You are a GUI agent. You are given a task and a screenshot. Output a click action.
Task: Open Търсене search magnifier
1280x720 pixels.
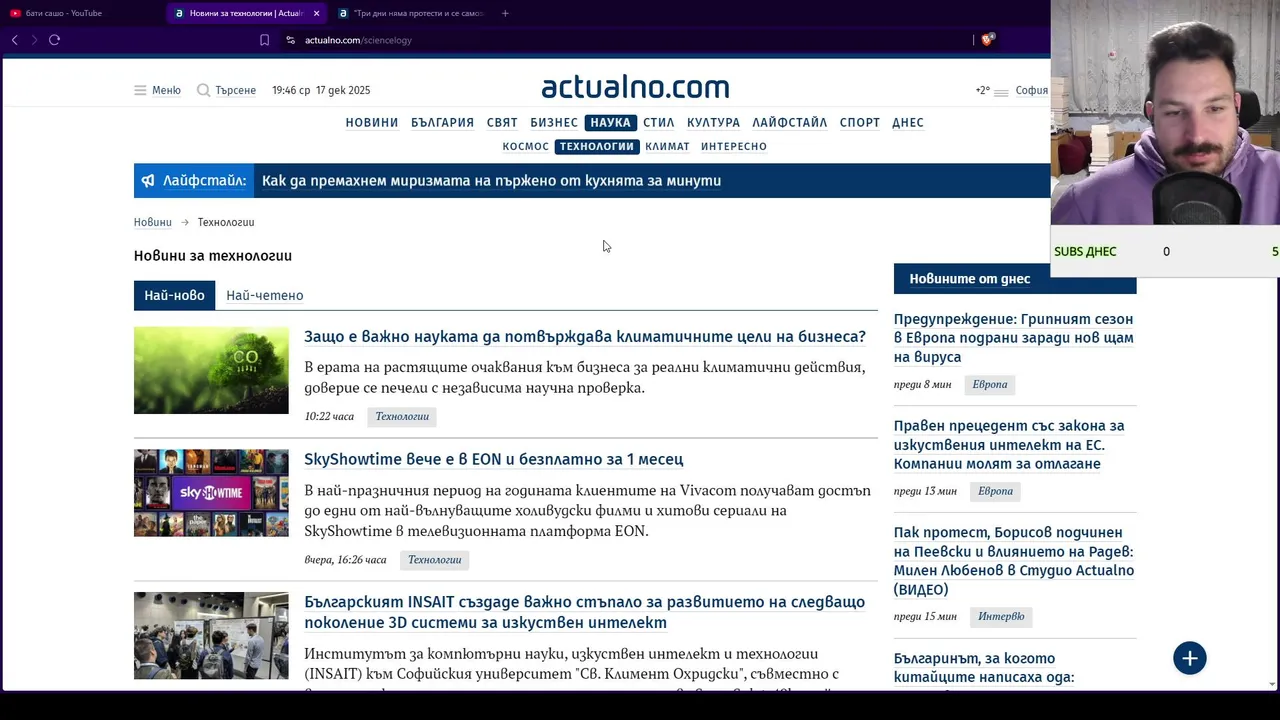point(203,90)
